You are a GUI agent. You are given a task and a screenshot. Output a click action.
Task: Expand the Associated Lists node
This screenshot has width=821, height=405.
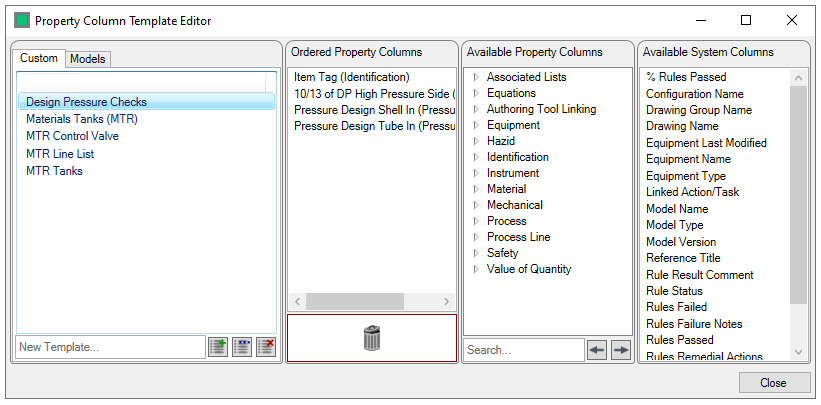click(476, 77)
